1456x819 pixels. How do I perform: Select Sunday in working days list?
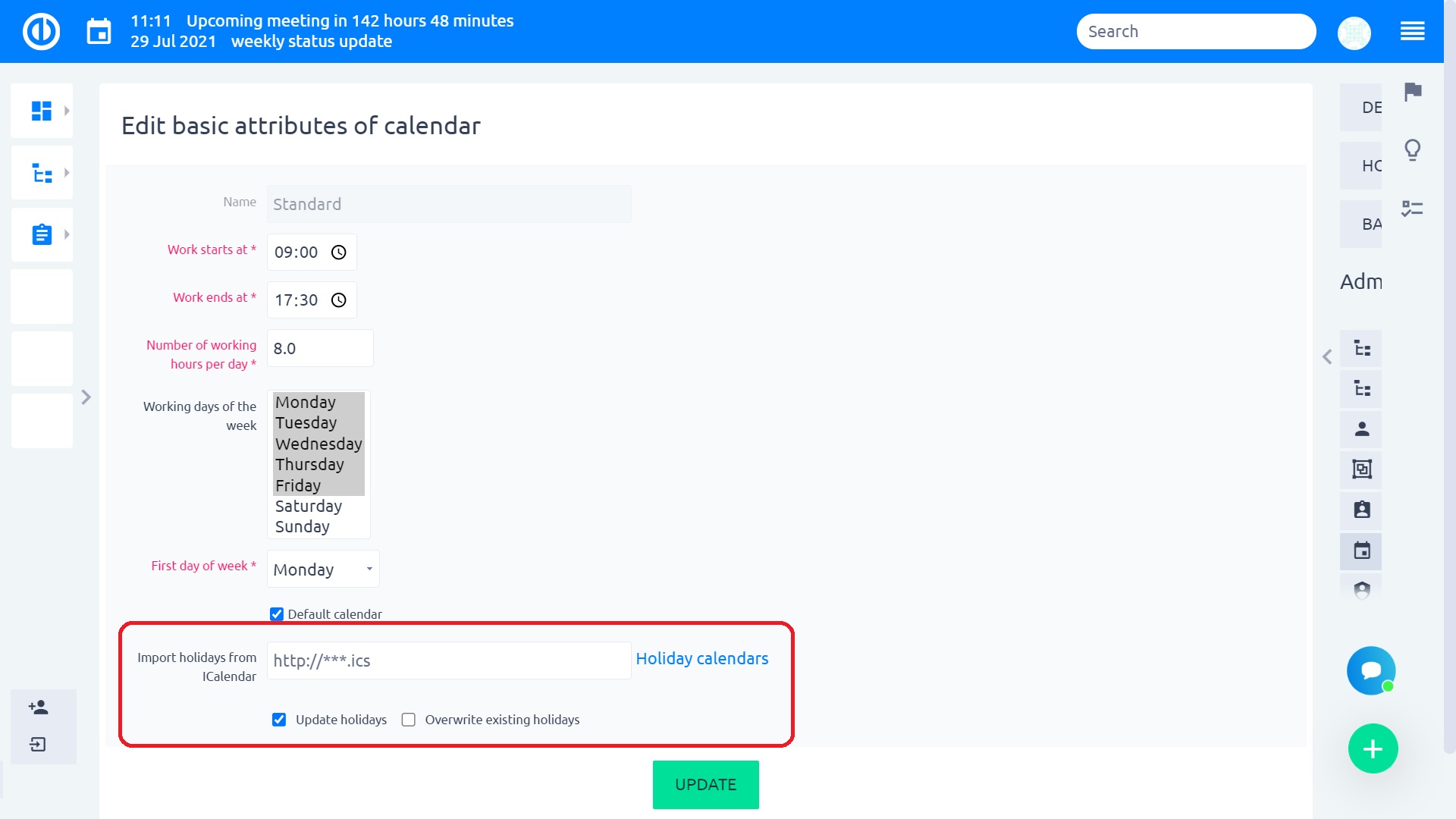click(303, 527)
